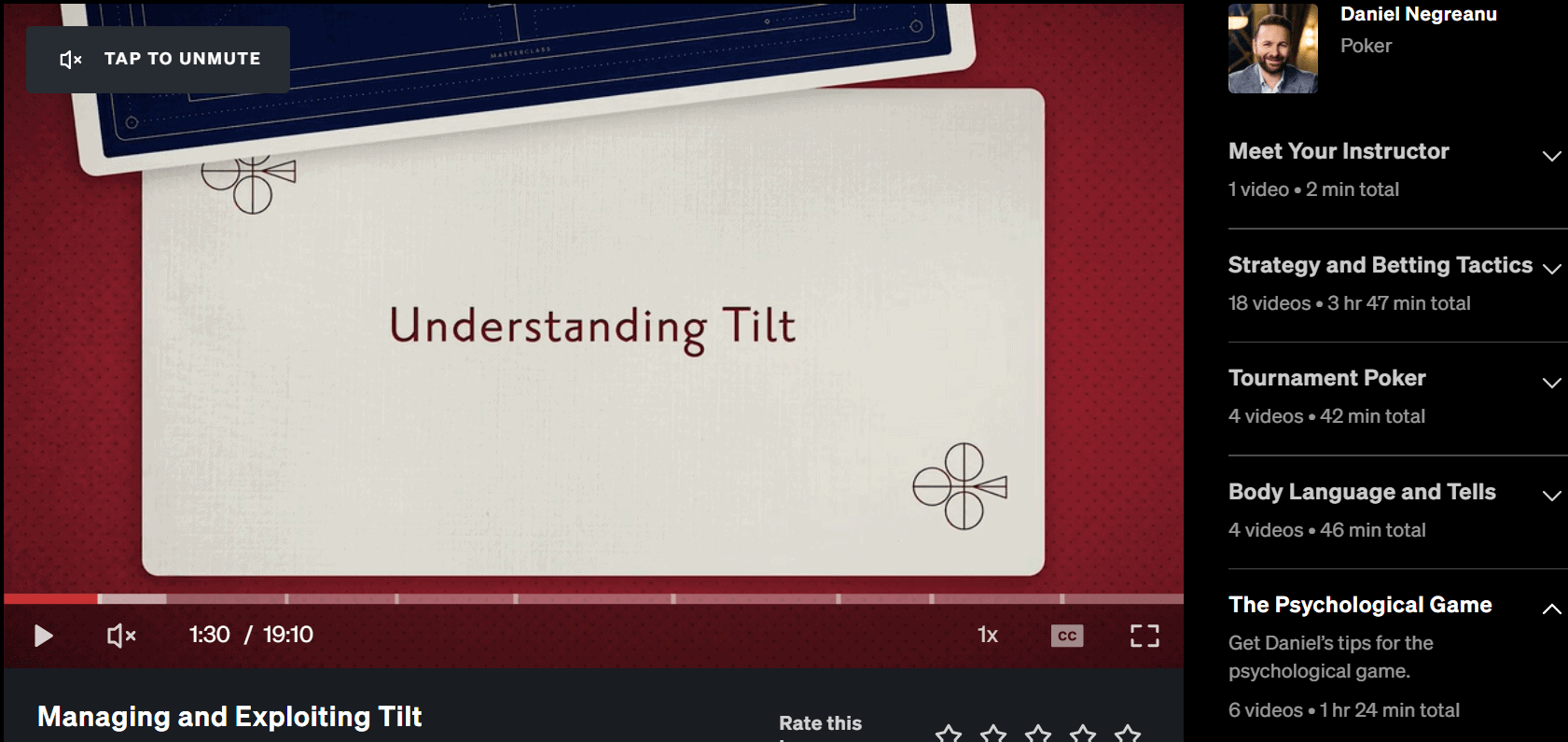The width and height of the screenshot is (1568, 742).
Task: Expand the Tournament Poker section chevron
Action: click(1551, 383)
